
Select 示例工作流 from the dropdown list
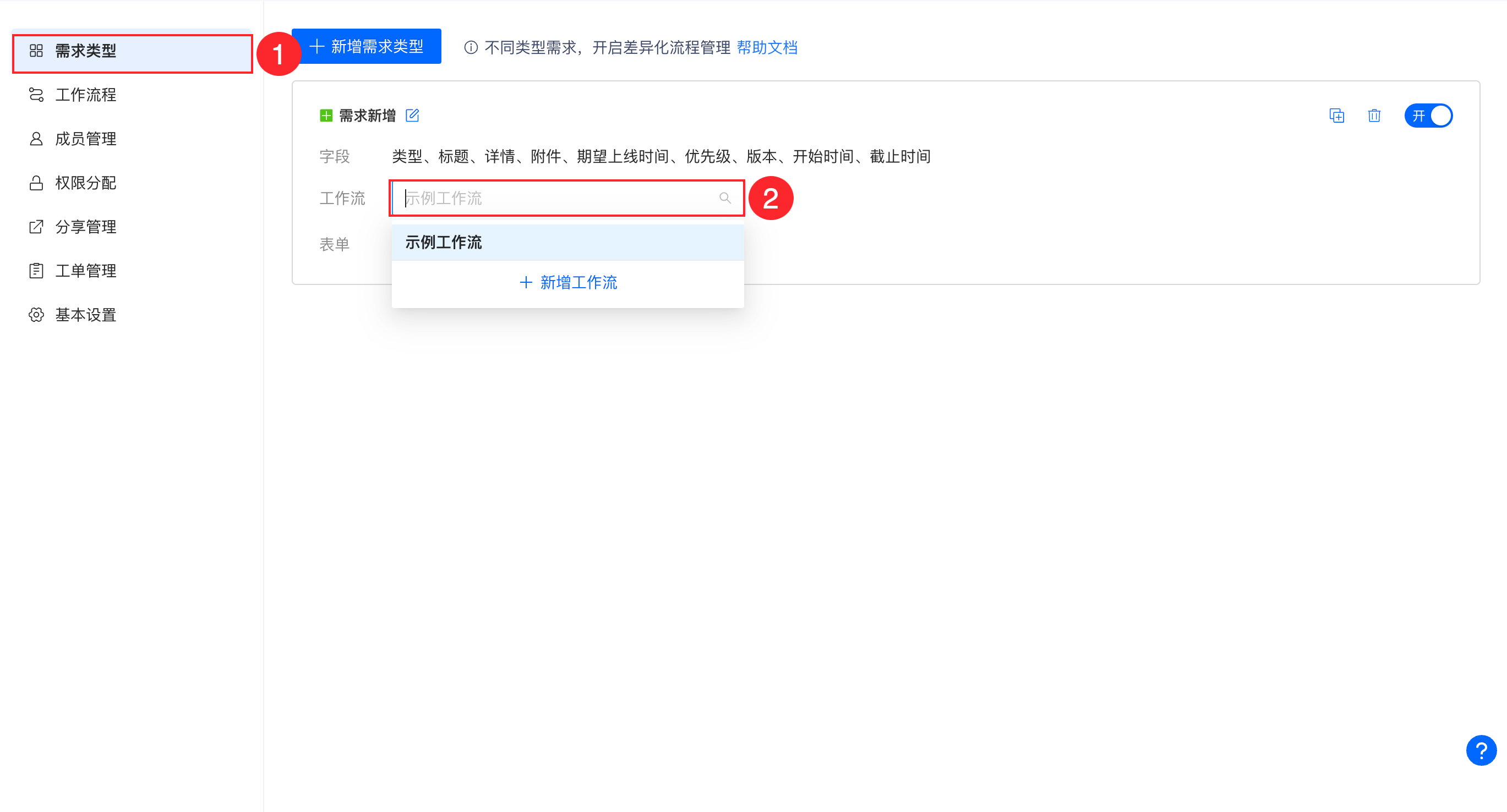pos(444,243)
